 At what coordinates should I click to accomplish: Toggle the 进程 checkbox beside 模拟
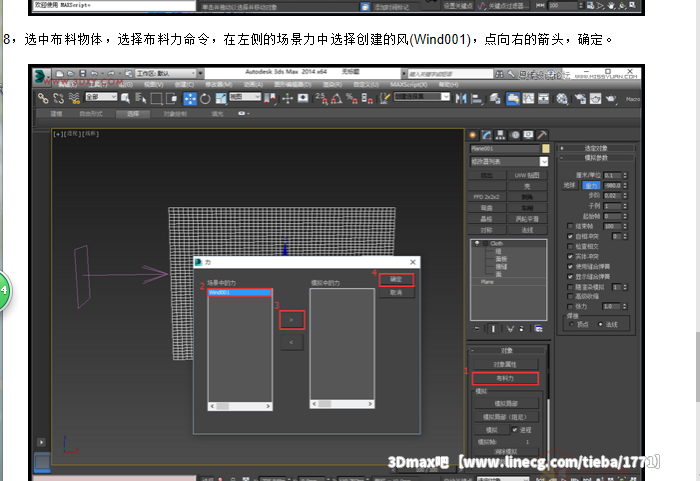[x=515, y=430]
